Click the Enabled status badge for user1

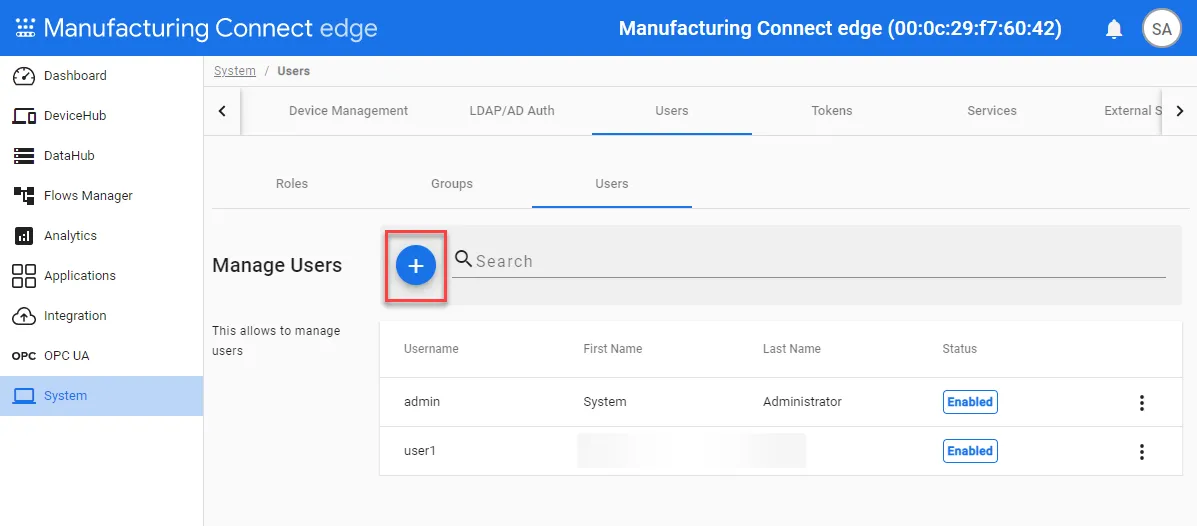click(x=970, y=450)
